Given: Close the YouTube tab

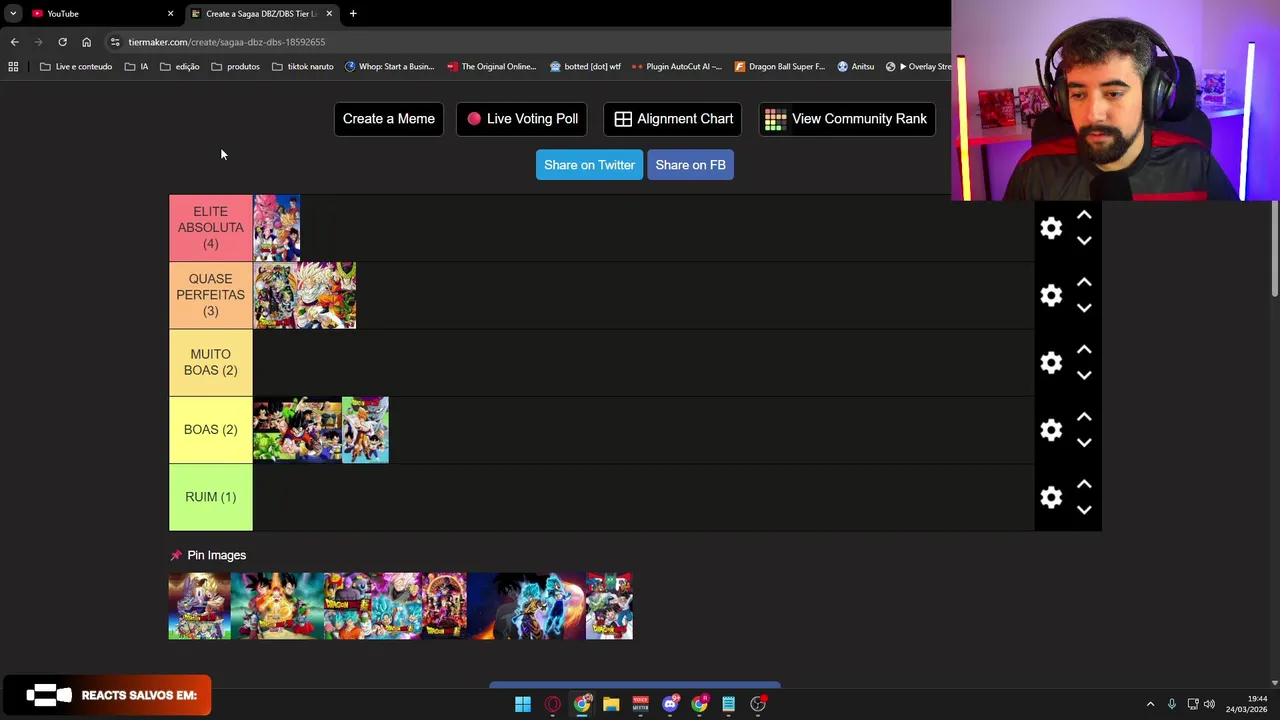Looking at the screenshot, I should (170, 14).
